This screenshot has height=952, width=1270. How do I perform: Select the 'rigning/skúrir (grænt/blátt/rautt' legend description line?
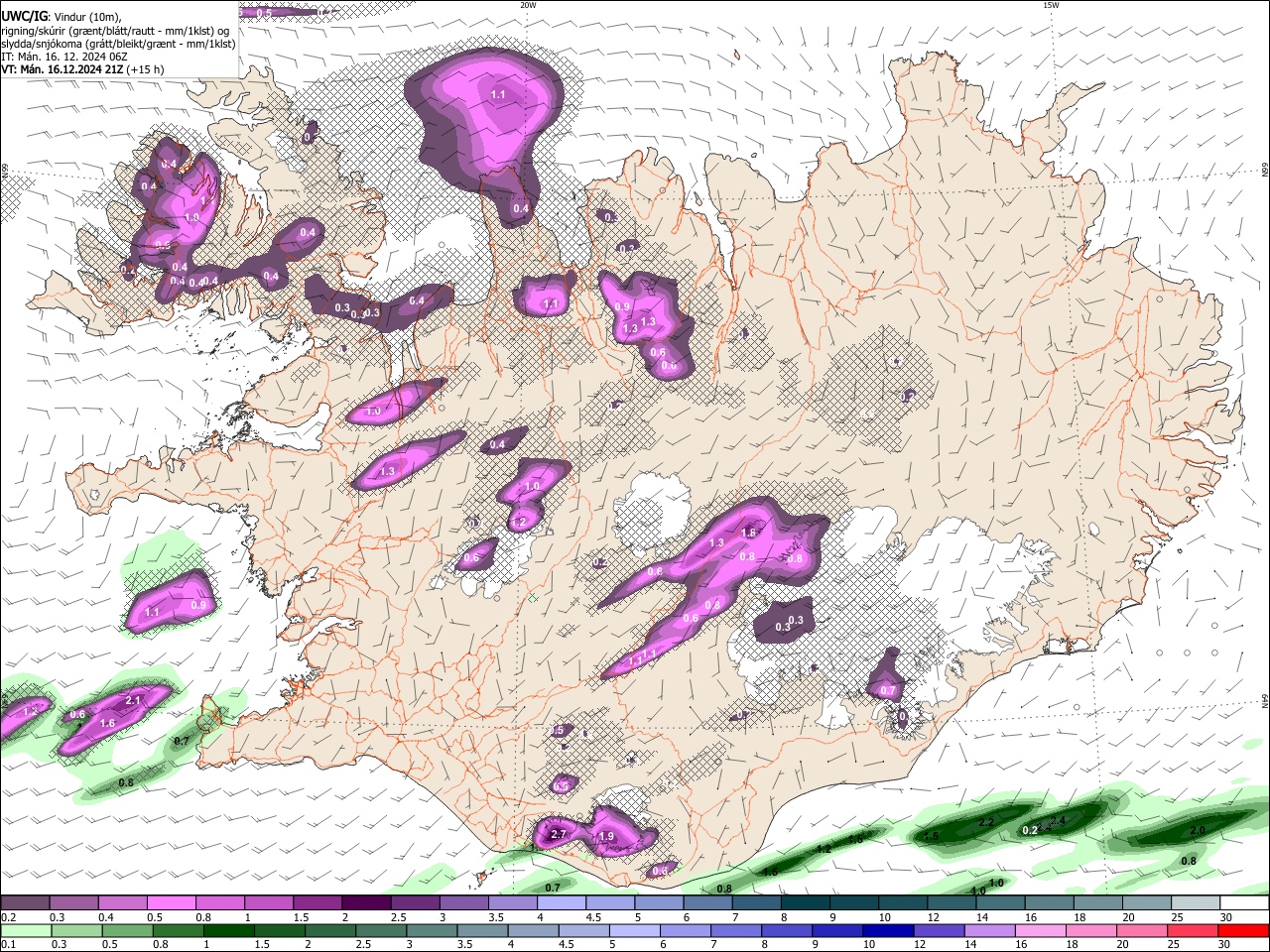[x=116, y=30]
